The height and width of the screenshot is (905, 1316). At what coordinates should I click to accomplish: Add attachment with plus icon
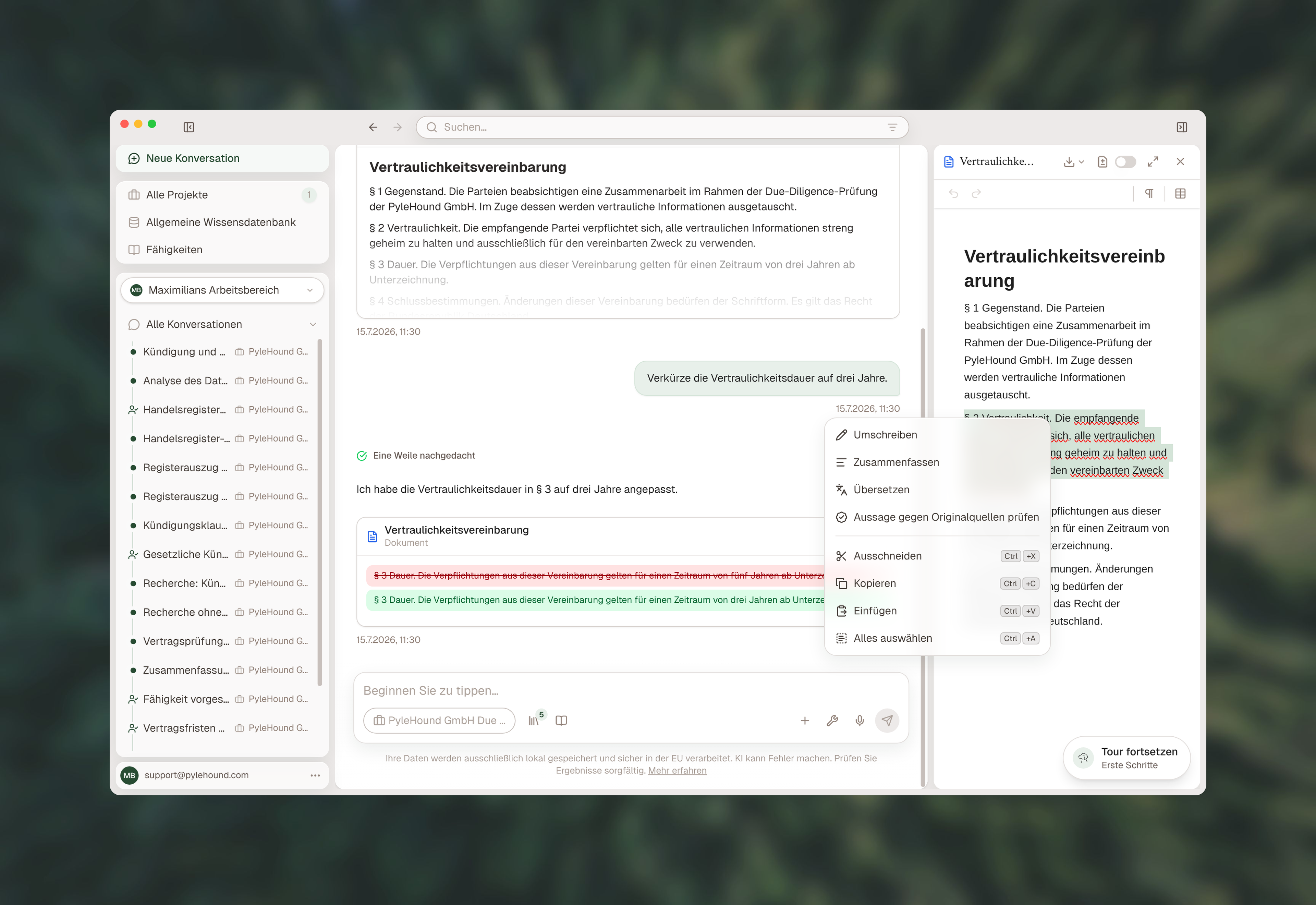pos(805,720)
